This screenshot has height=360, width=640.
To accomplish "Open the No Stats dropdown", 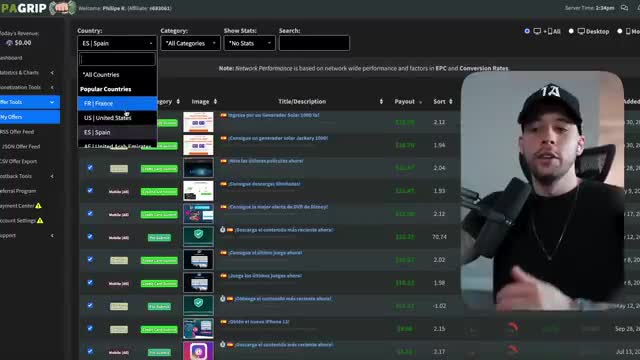I will (249, 43).
